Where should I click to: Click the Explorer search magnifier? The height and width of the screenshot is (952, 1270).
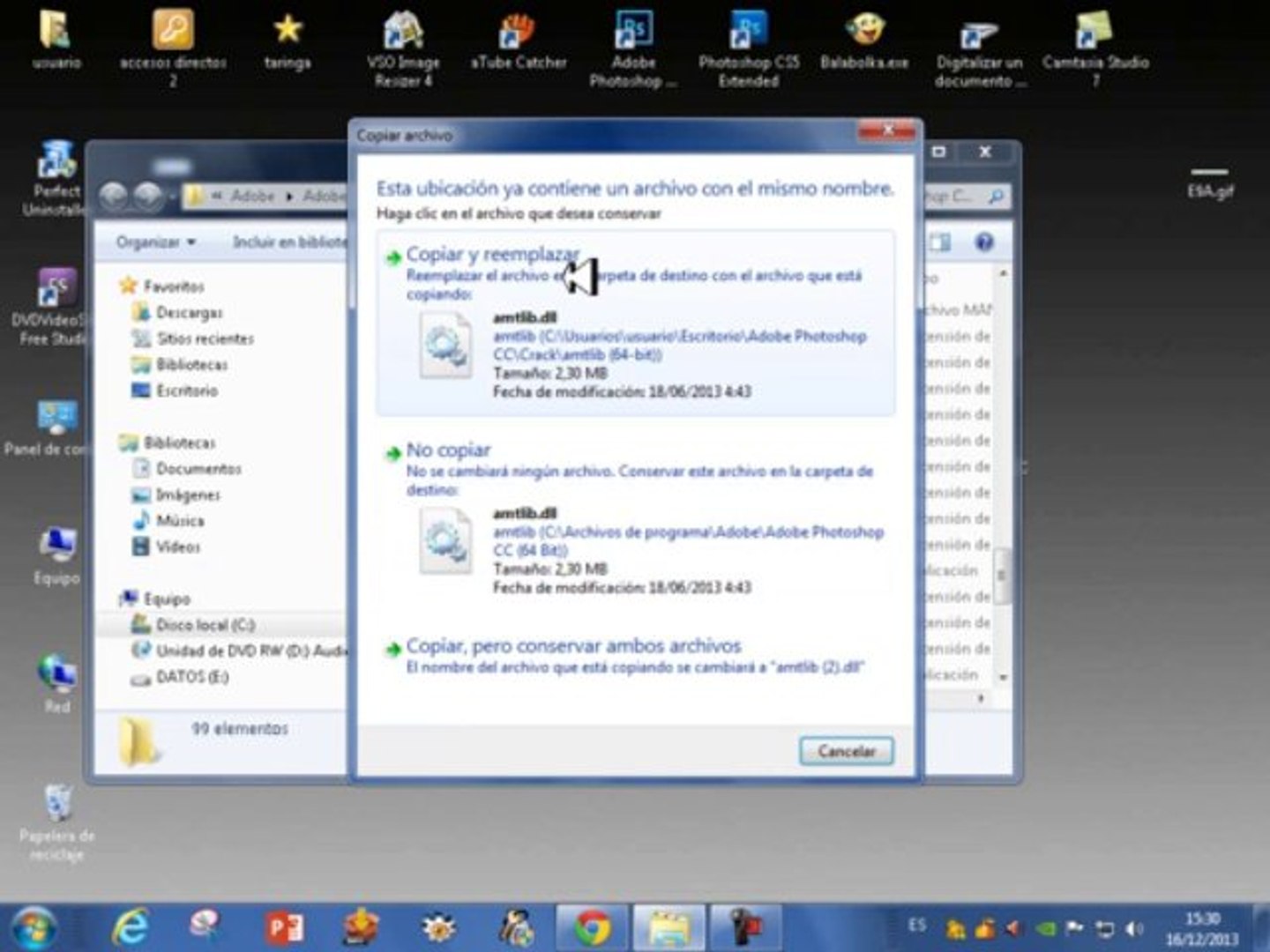[x=996, y=197]
